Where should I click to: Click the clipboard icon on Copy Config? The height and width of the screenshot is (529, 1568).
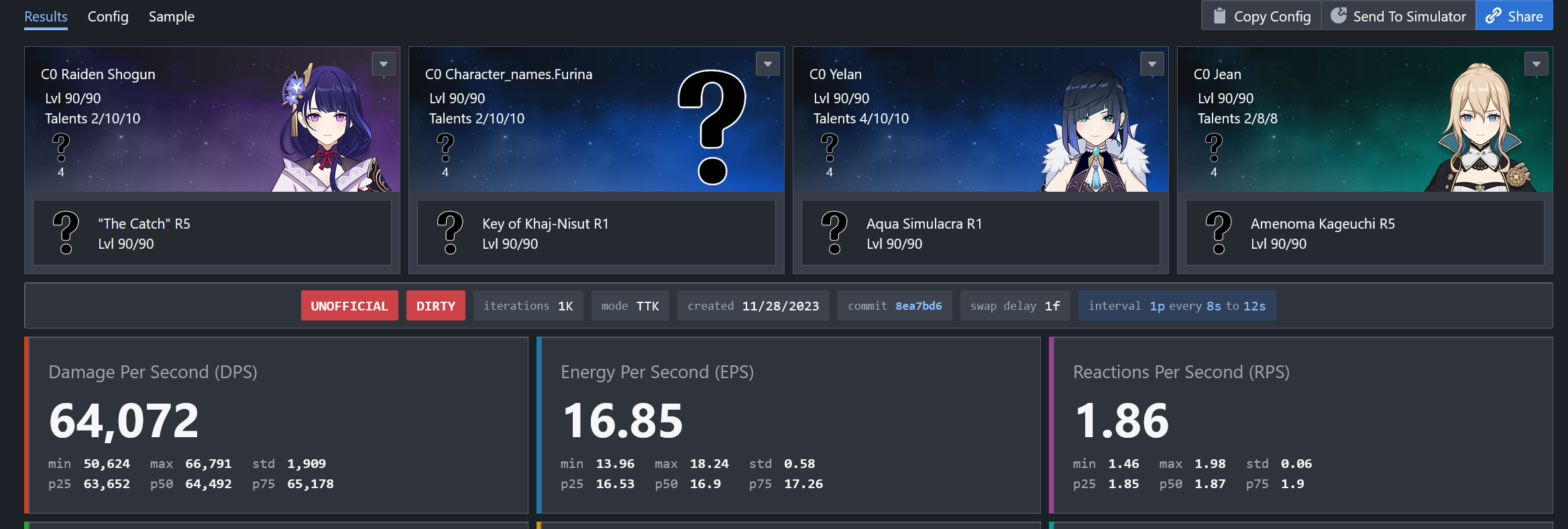point(1219,16)
